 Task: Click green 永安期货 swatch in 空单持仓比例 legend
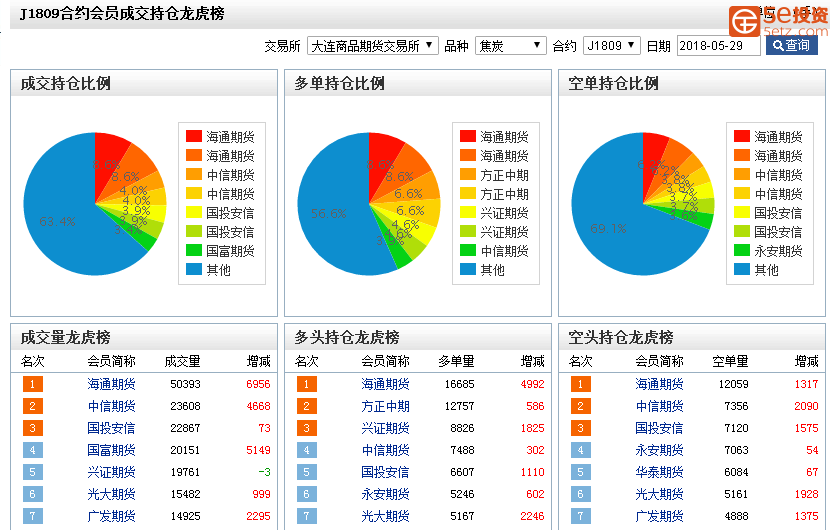pos(742,251)
